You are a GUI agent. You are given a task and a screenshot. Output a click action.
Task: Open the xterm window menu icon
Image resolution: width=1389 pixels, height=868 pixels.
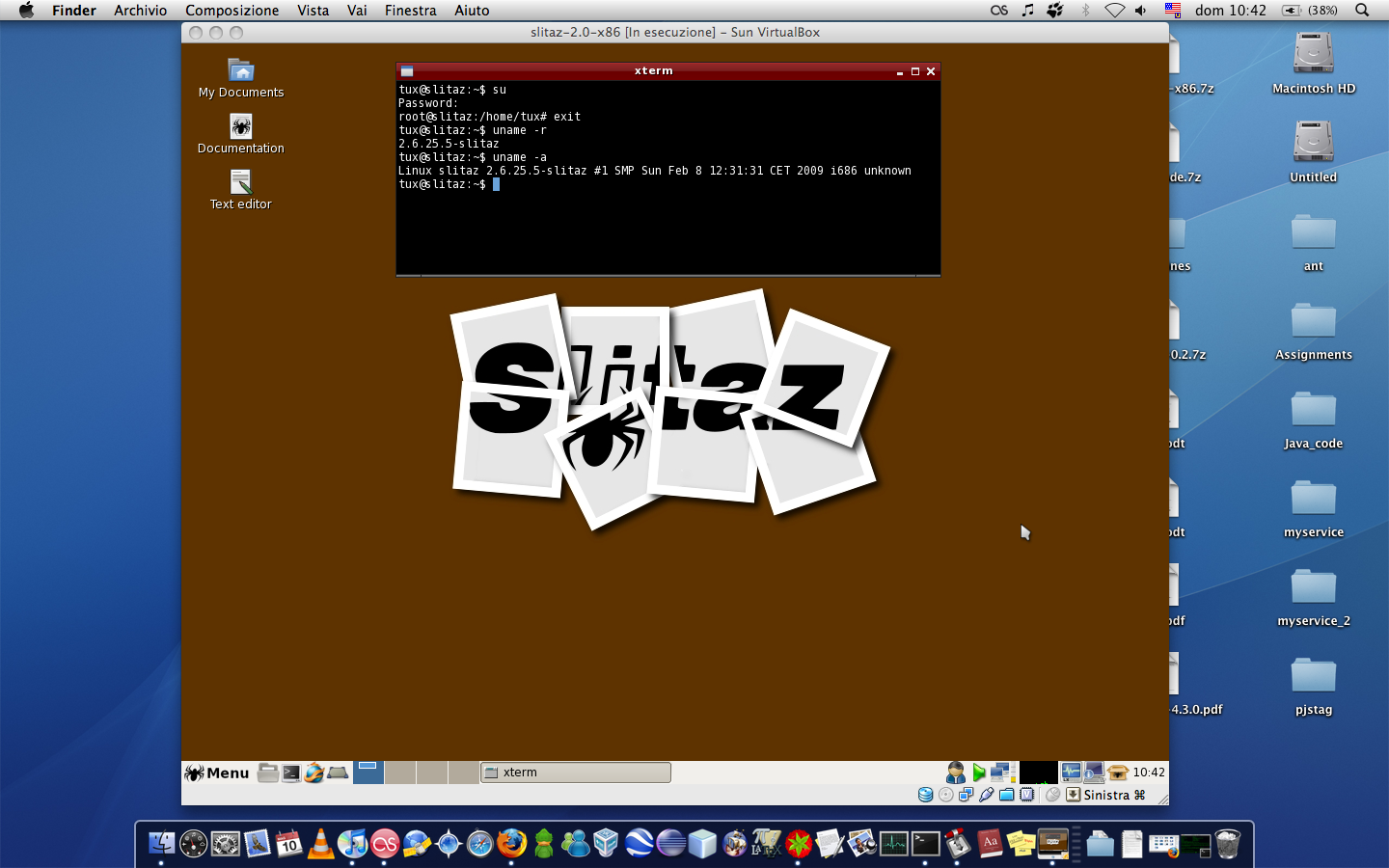click(x=407, y=71)
